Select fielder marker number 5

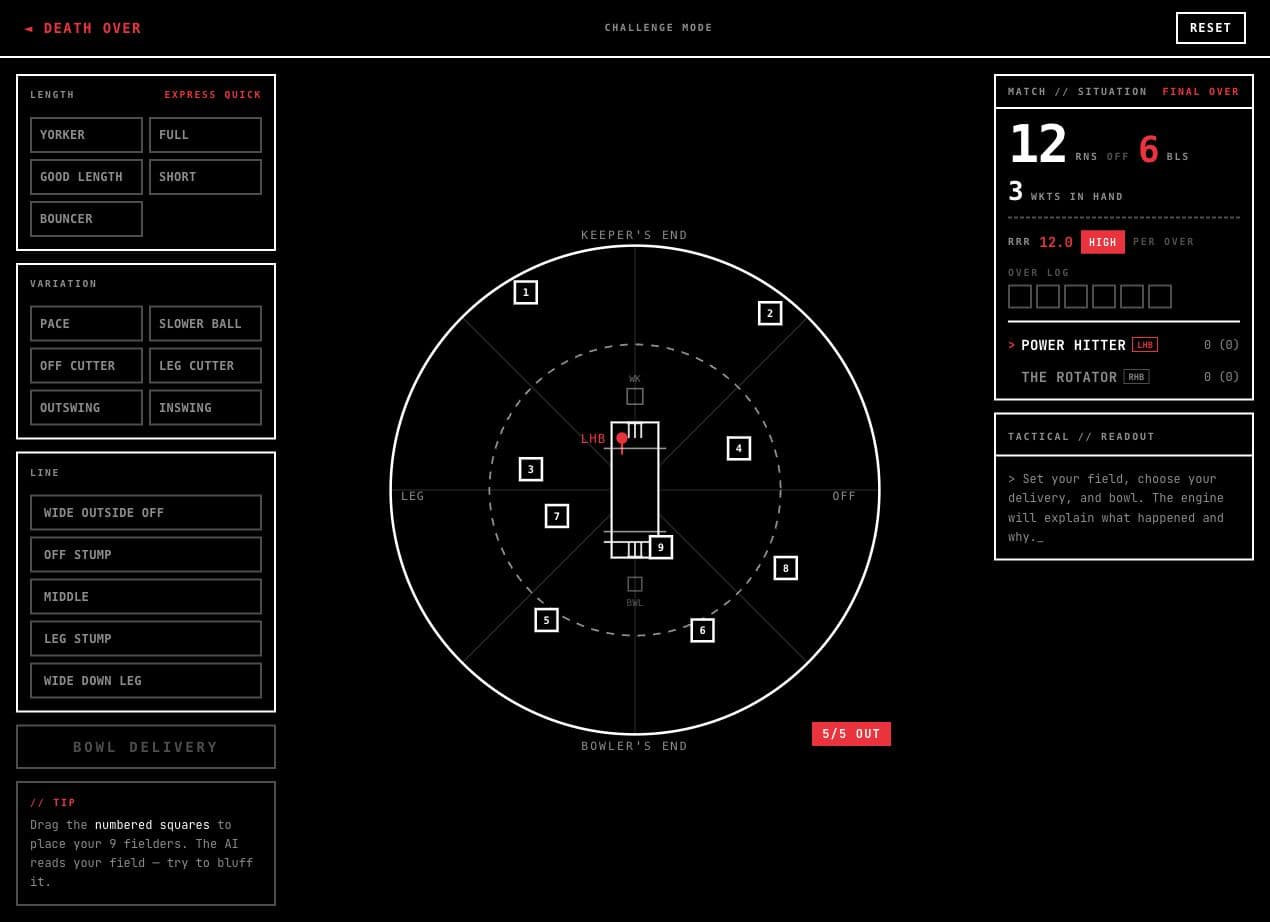[546, 620]
